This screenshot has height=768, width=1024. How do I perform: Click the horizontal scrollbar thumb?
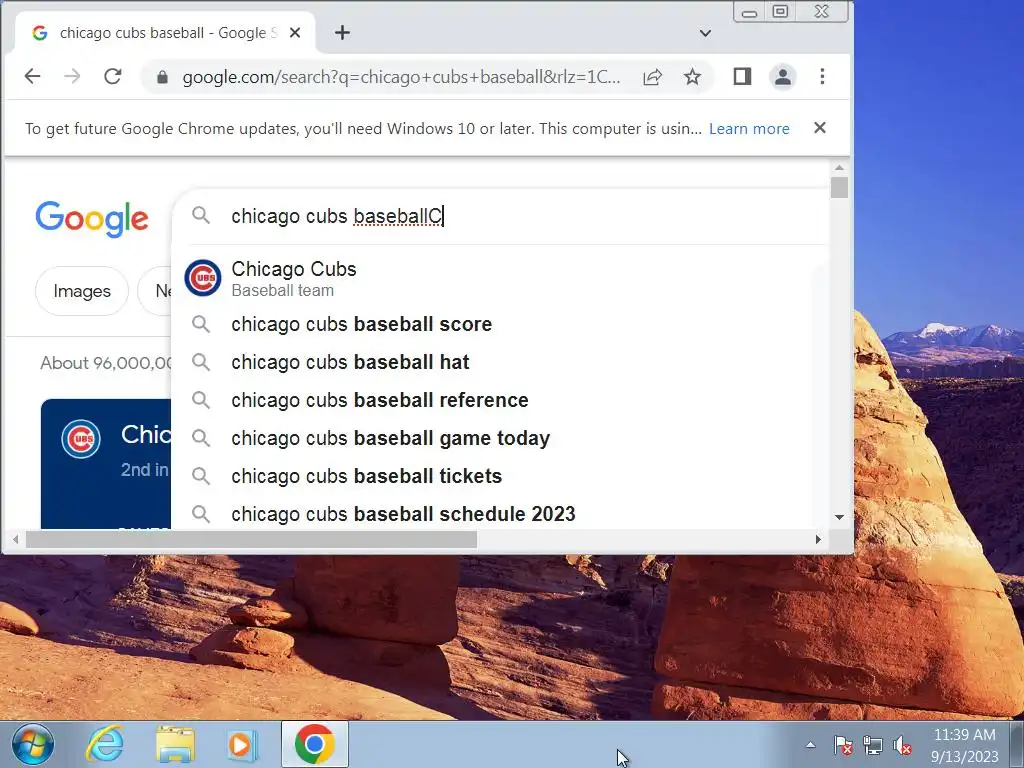[251, 539]
